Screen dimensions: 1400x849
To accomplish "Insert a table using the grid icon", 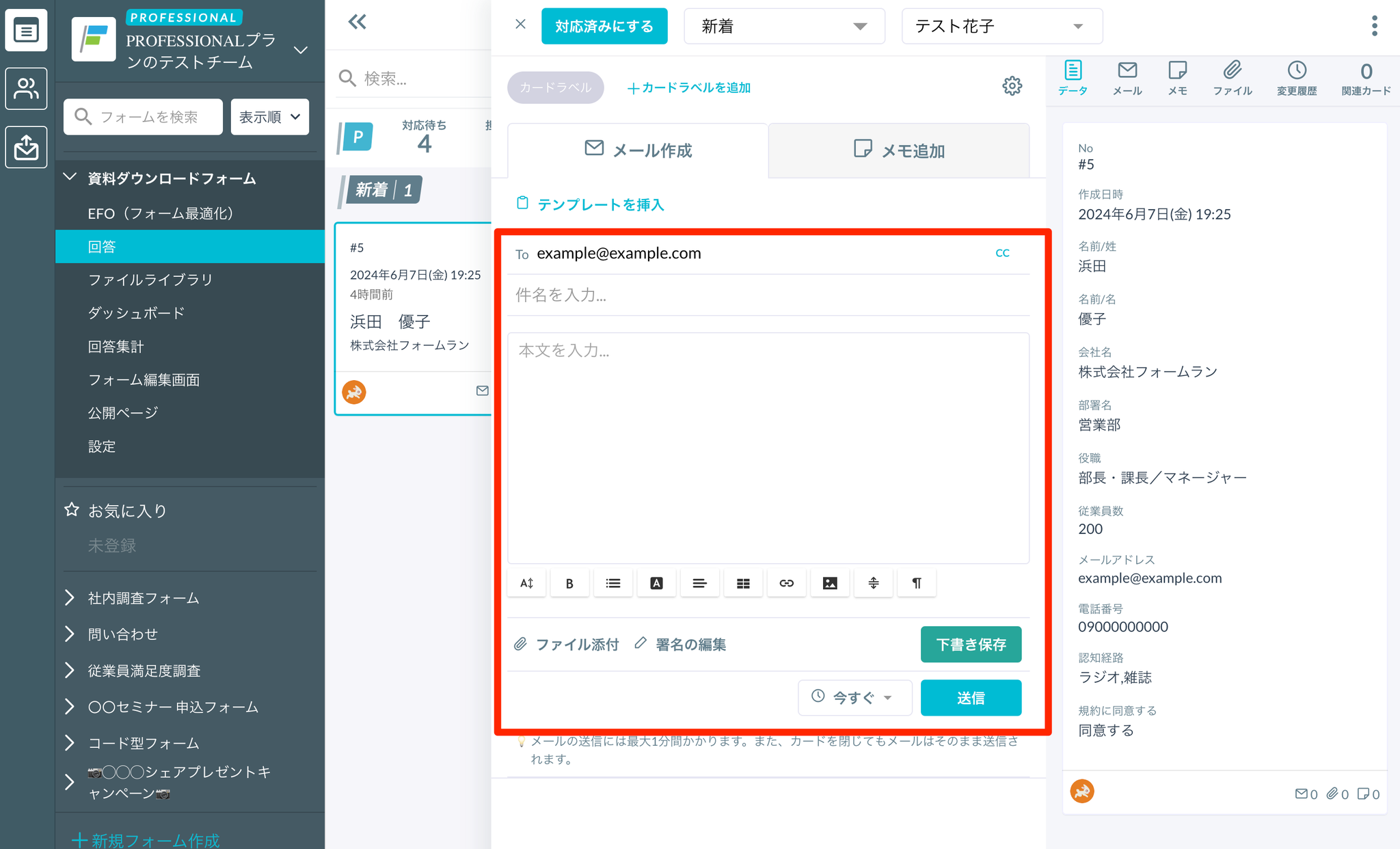I will pos(743,582).
